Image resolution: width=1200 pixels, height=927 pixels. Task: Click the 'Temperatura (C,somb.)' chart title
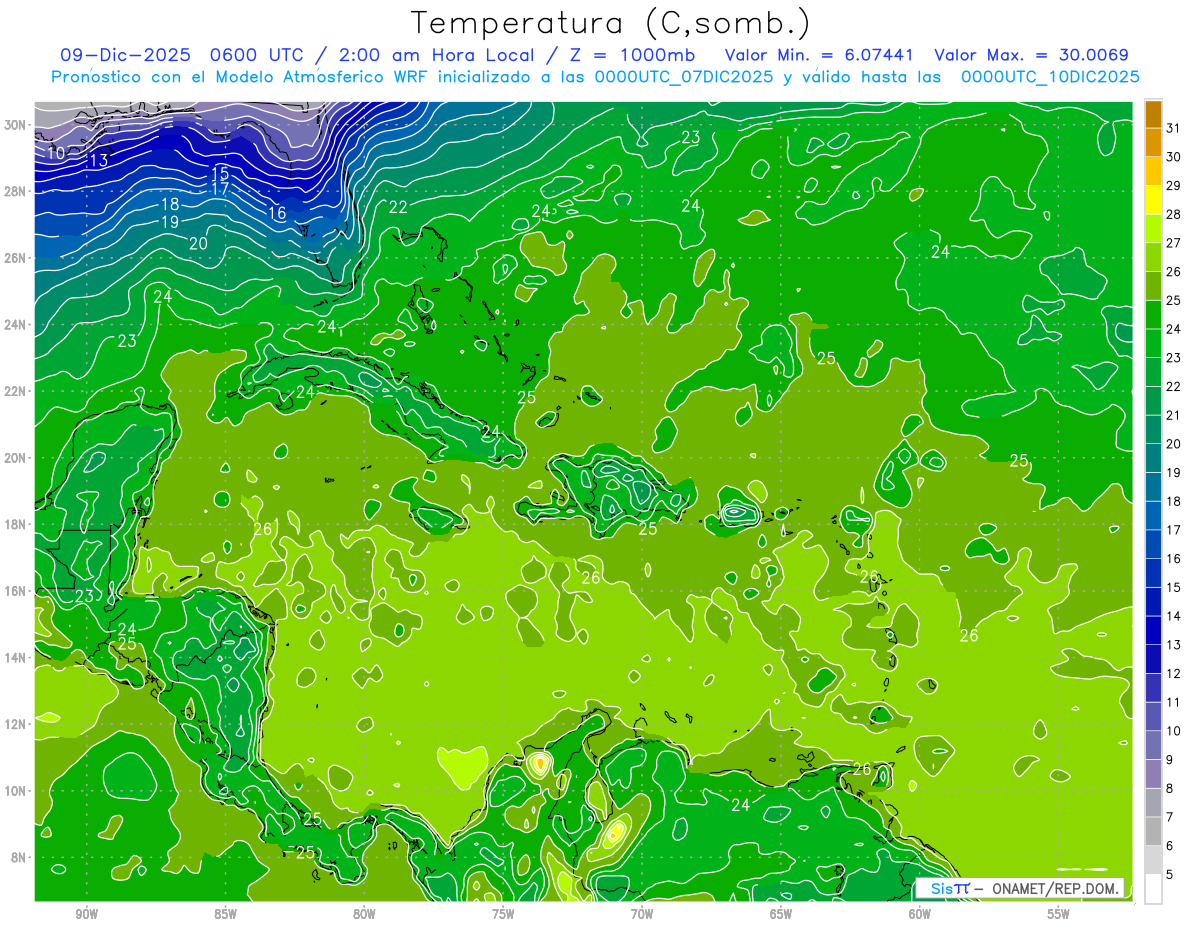coord(611,23)
